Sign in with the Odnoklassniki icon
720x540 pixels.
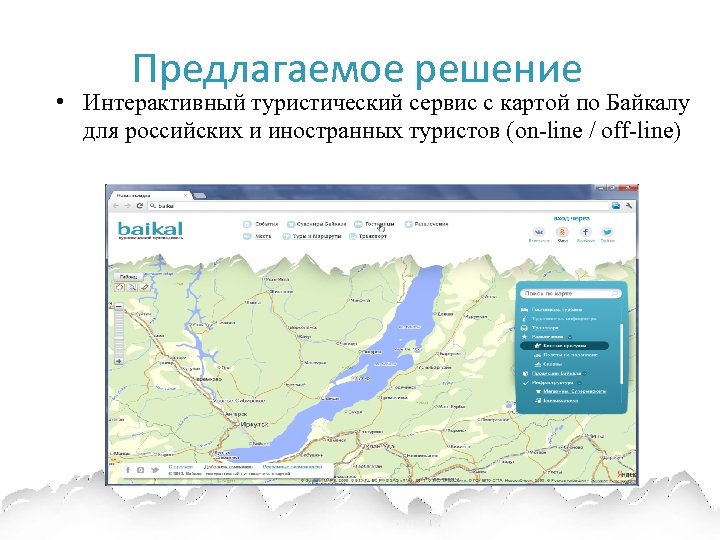562,232
